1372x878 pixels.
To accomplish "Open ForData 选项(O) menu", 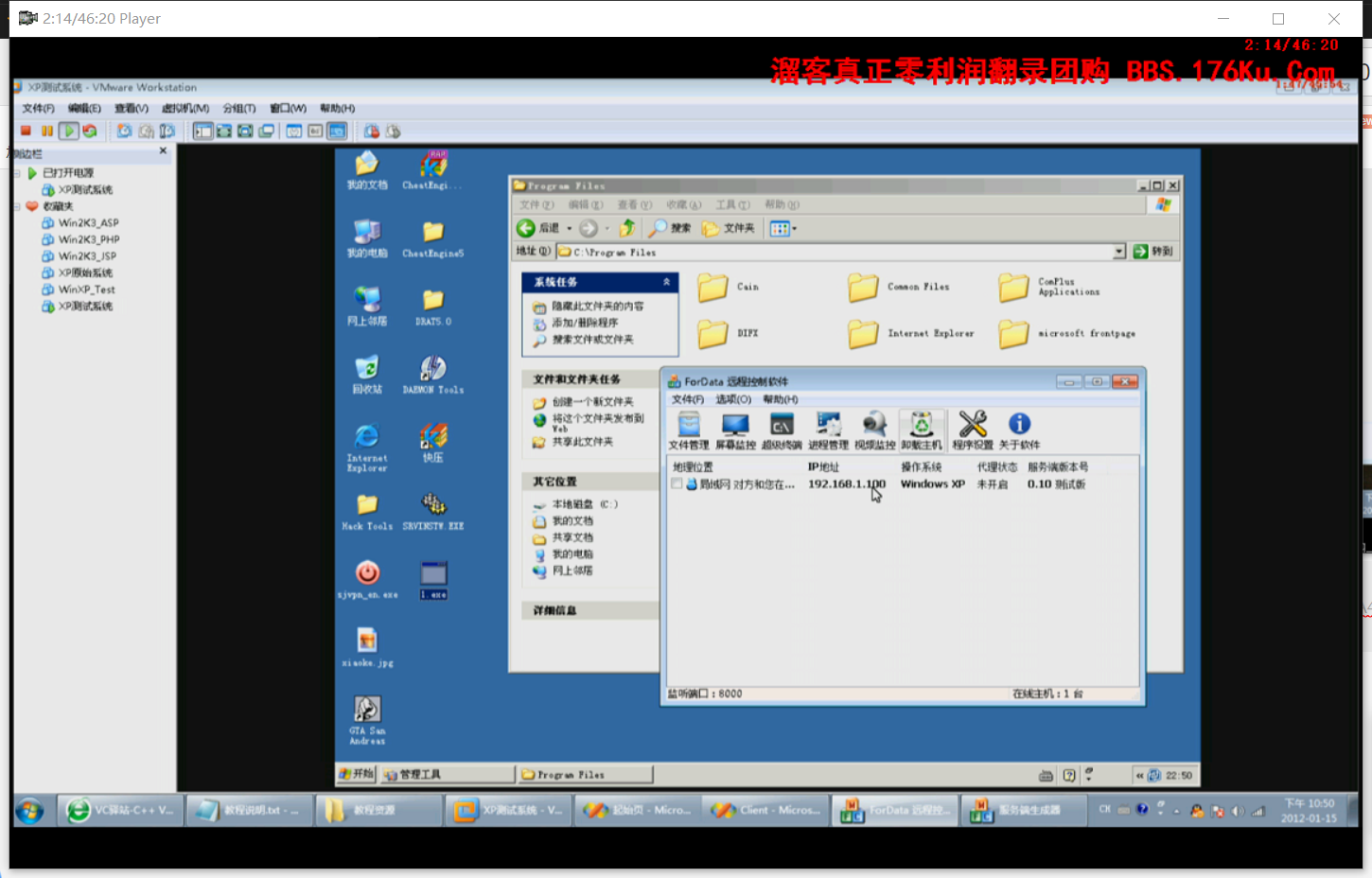I will pyautogui.click(x=733, y=399).
